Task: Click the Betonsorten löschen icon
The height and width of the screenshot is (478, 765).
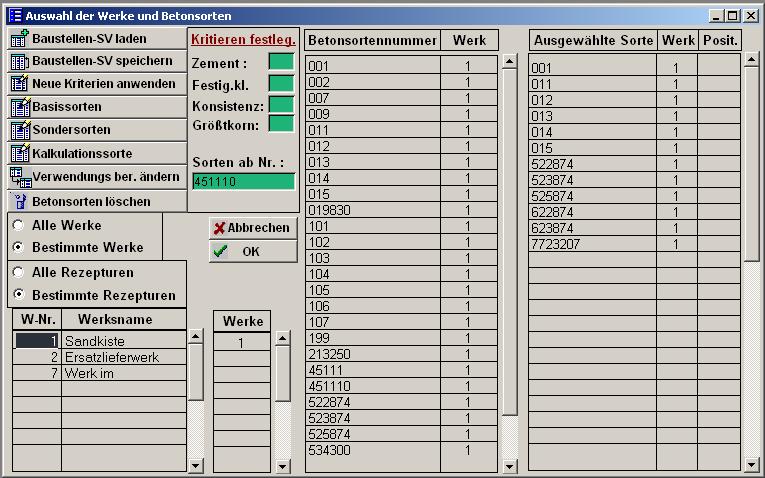Action: (x=20, y=201)
